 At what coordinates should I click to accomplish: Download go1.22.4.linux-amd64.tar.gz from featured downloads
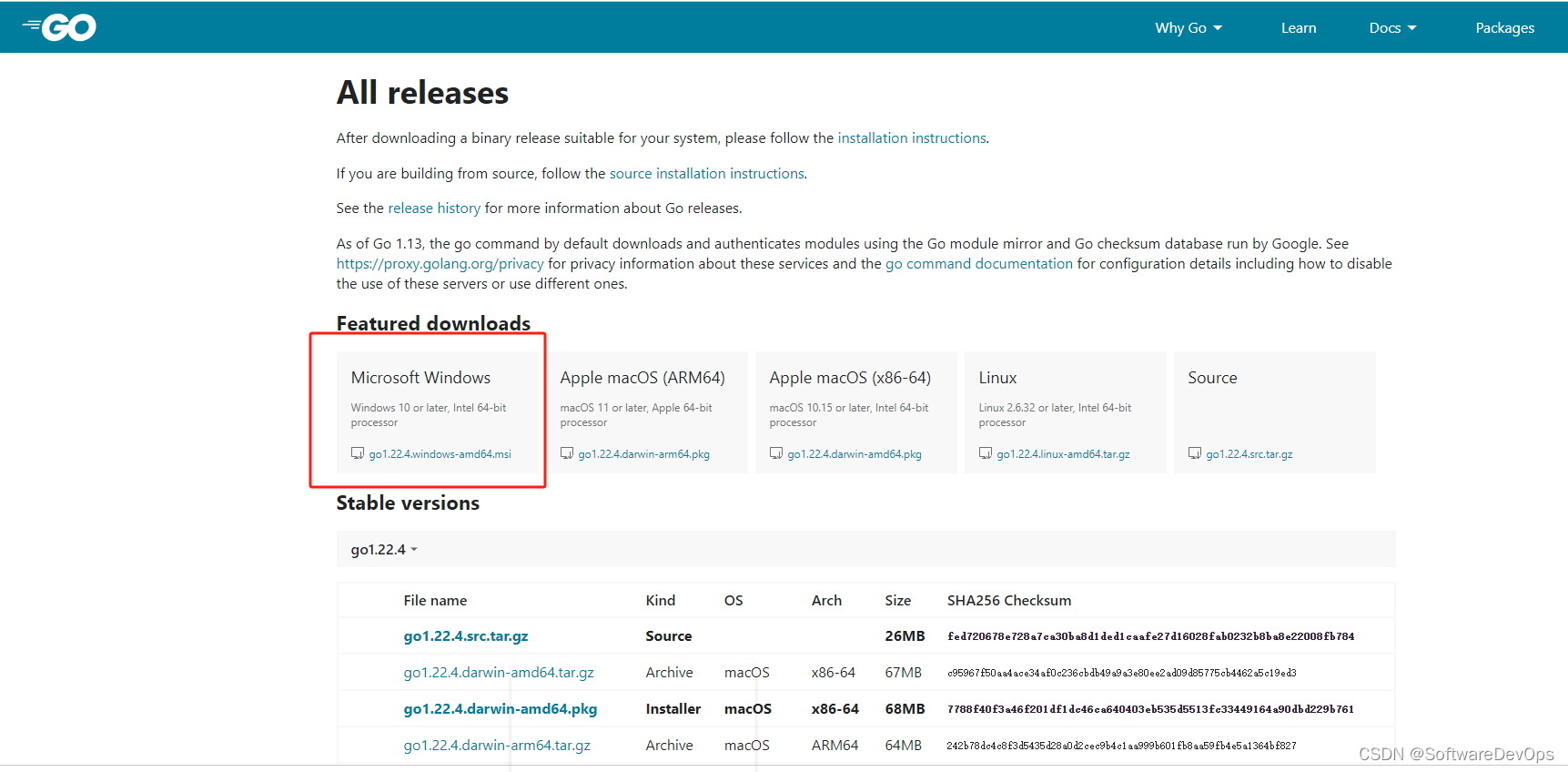[x=1064, y=454]
